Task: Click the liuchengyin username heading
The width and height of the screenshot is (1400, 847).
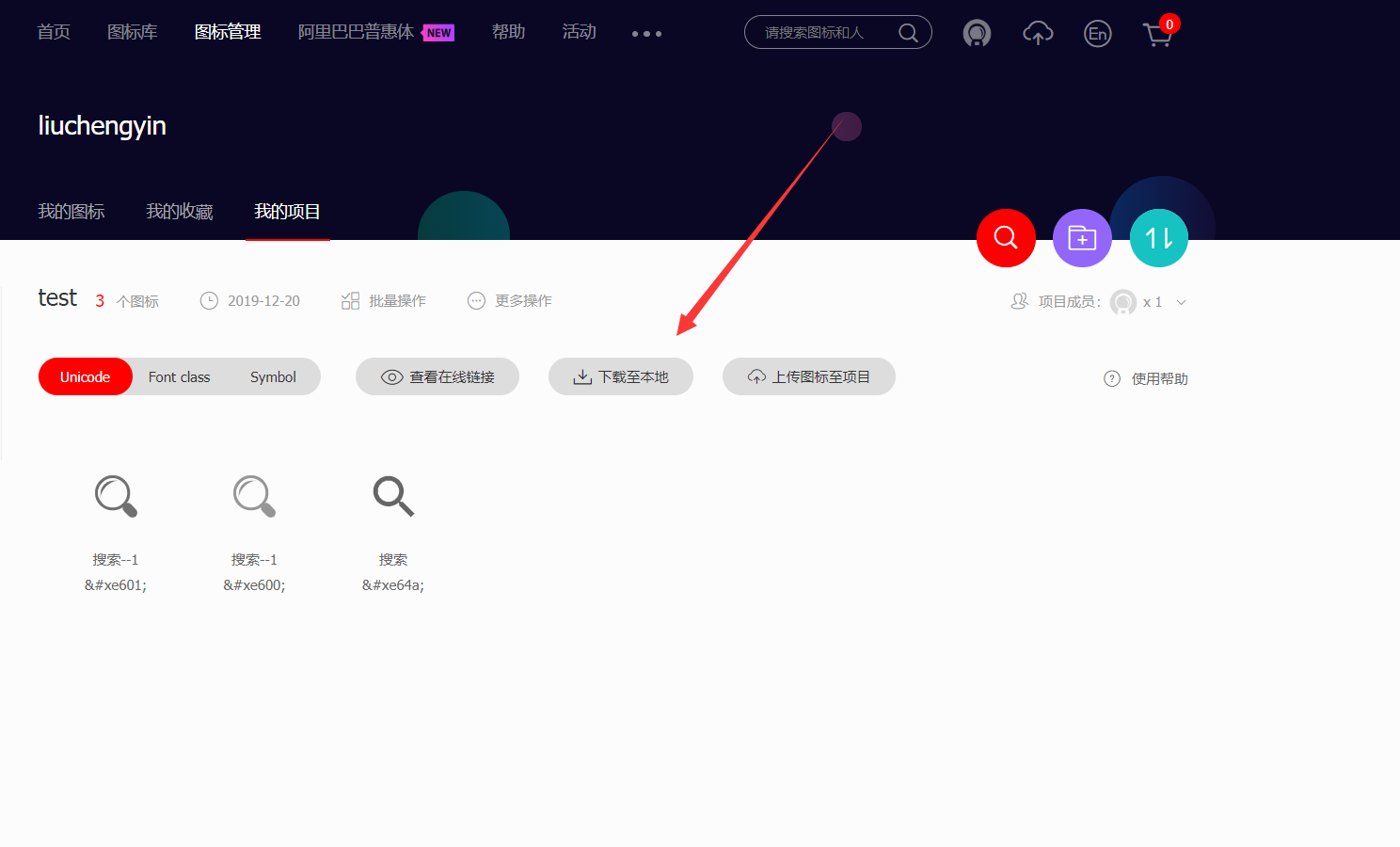Action: tap(103, 126)
